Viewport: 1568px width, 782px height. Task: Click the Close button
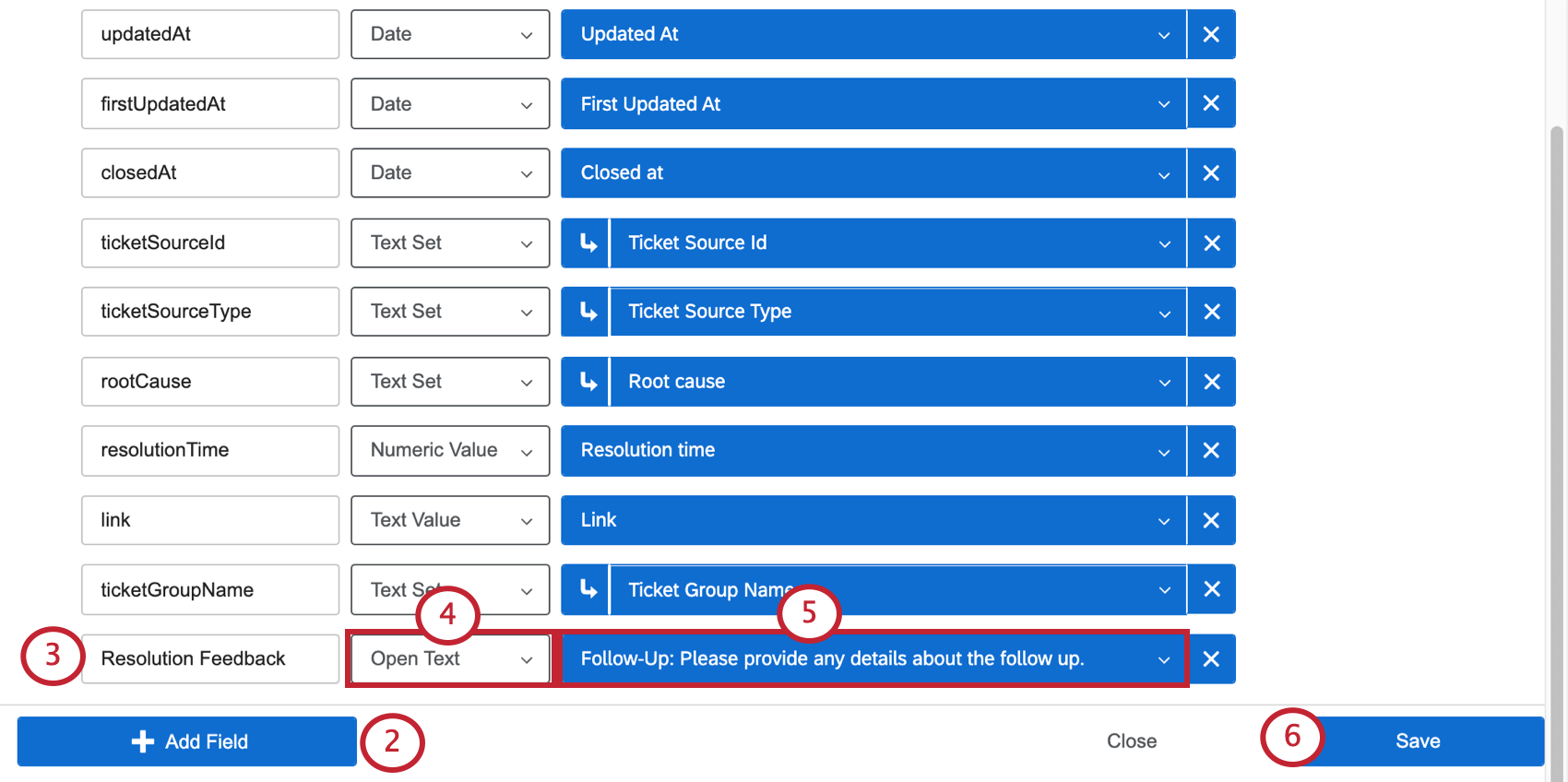point(1131,741)
